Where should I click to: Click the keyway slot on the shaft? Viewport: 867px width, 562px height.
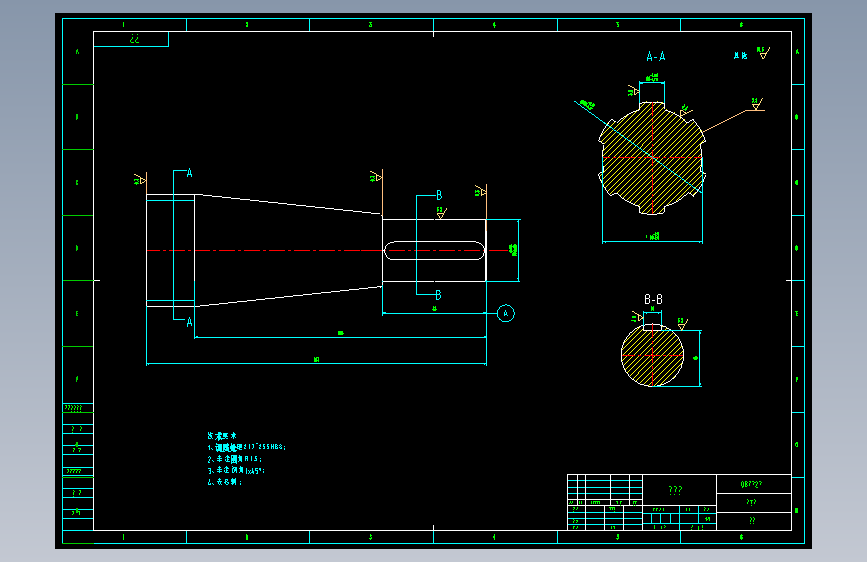pos(435,251)
